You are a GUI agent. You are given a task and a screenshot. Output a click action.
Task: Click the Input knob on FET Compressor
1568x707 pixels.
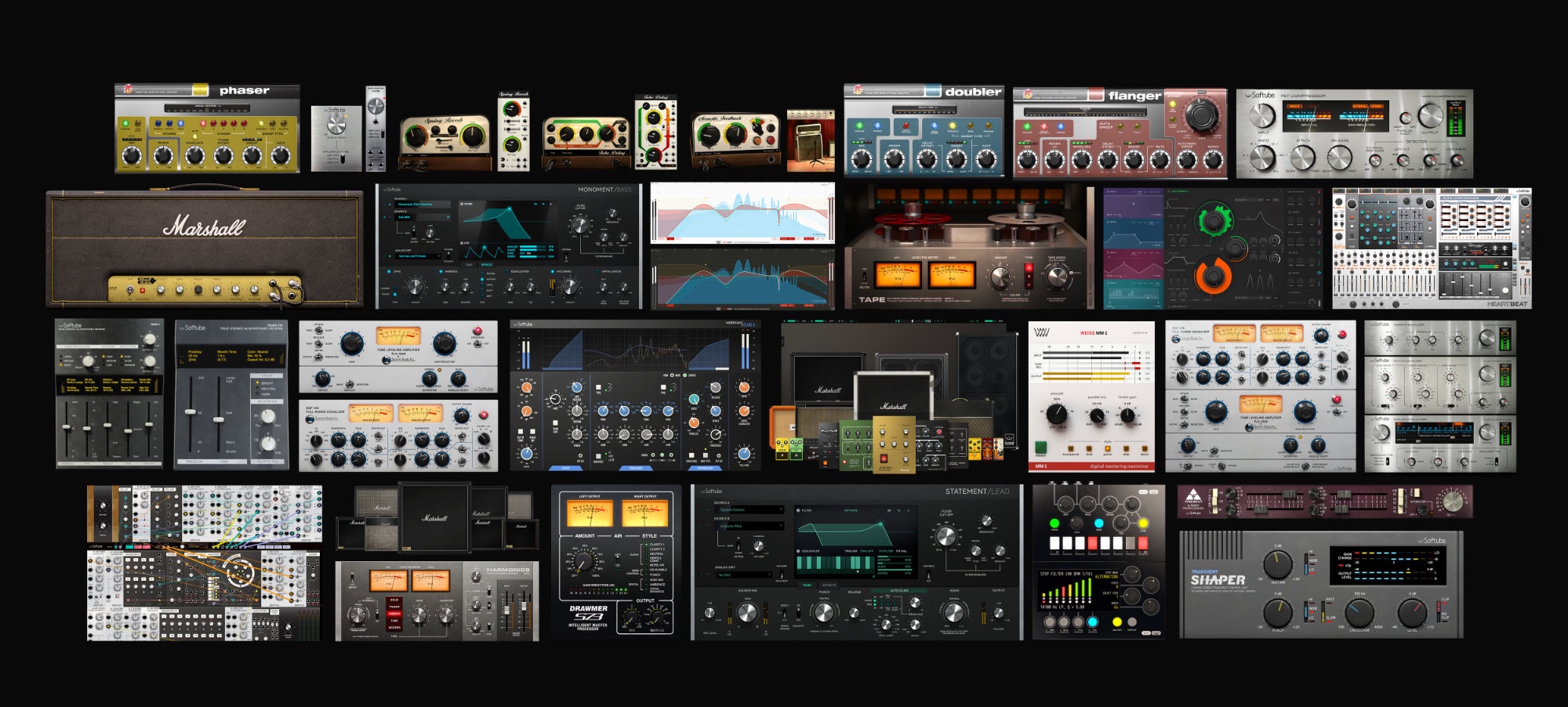tap(1262, 116)
